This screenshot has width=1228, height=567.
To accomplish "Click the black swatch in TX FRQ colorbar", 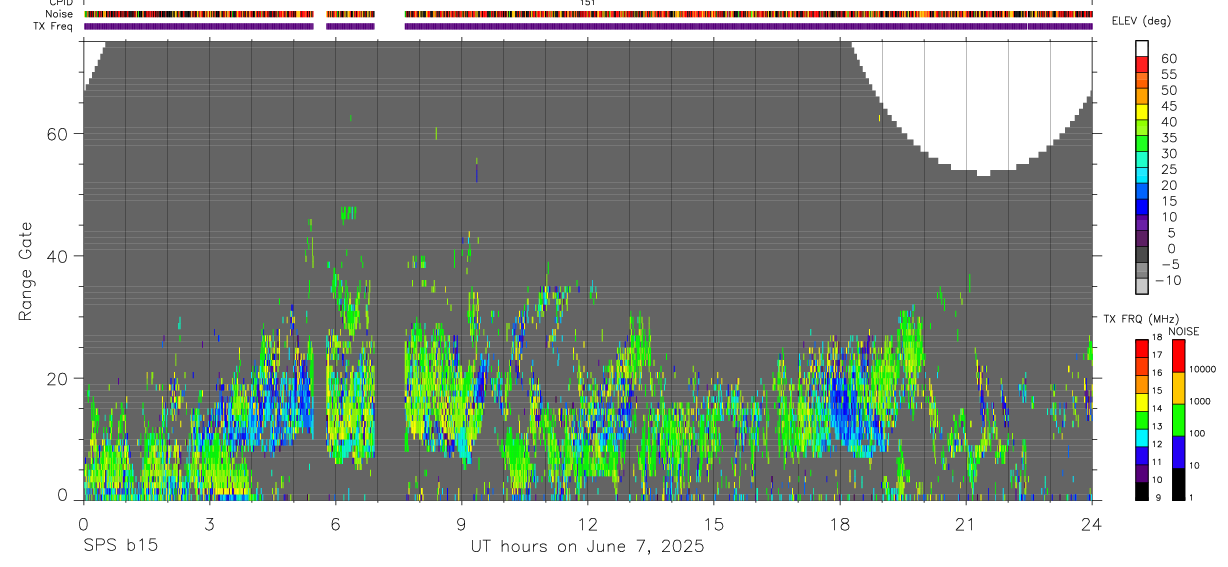I will click(x=1142, y=492).
